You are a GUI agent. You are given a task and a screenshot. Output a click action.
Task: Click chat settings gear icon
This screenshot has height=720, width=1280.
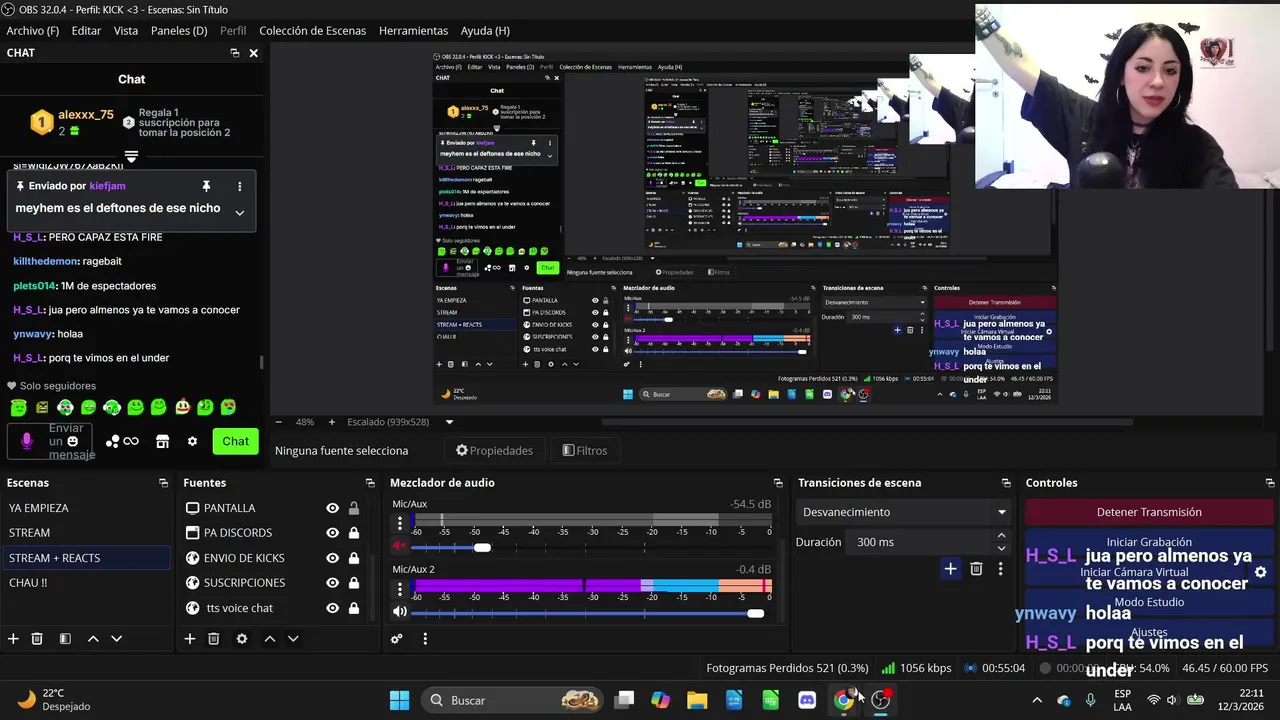coord(192,441)
